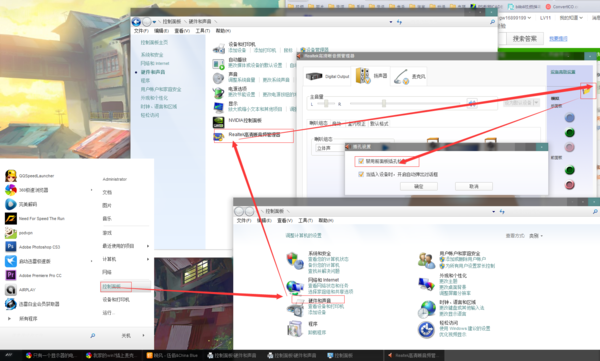Image resolution: width=600 pixels, height=361 pixels.
Task: Click the Display monitor icon in Hardware and Sound
Action: 218,108
